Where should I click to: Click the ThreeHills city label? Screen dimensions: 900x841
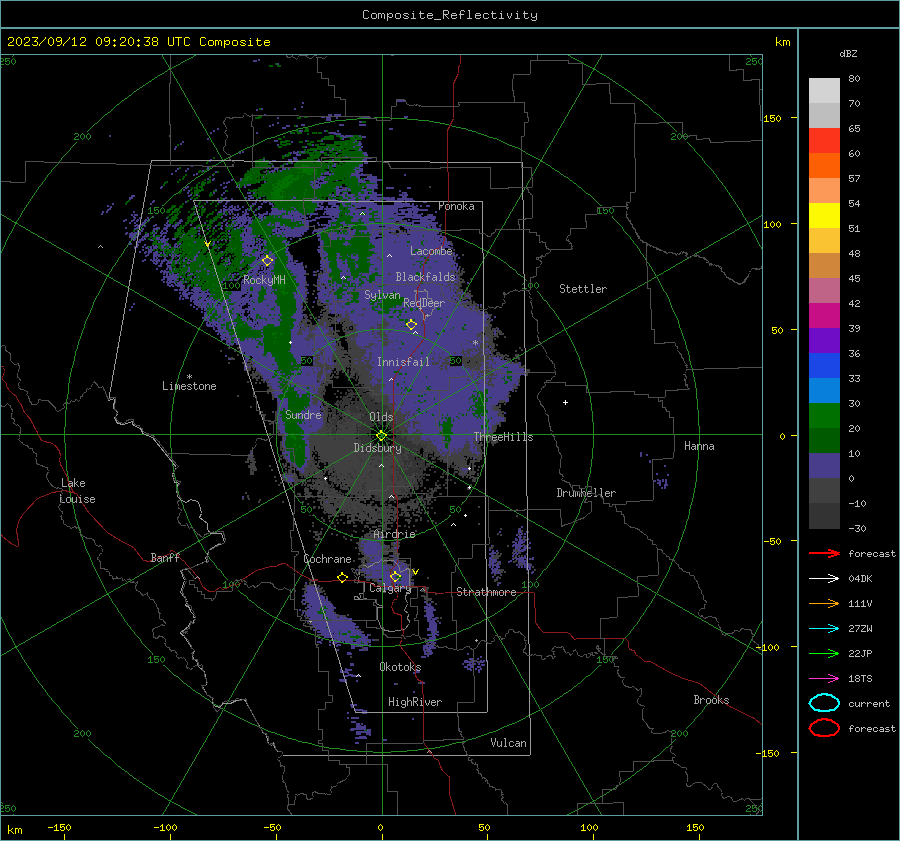[x=503, y=437]
